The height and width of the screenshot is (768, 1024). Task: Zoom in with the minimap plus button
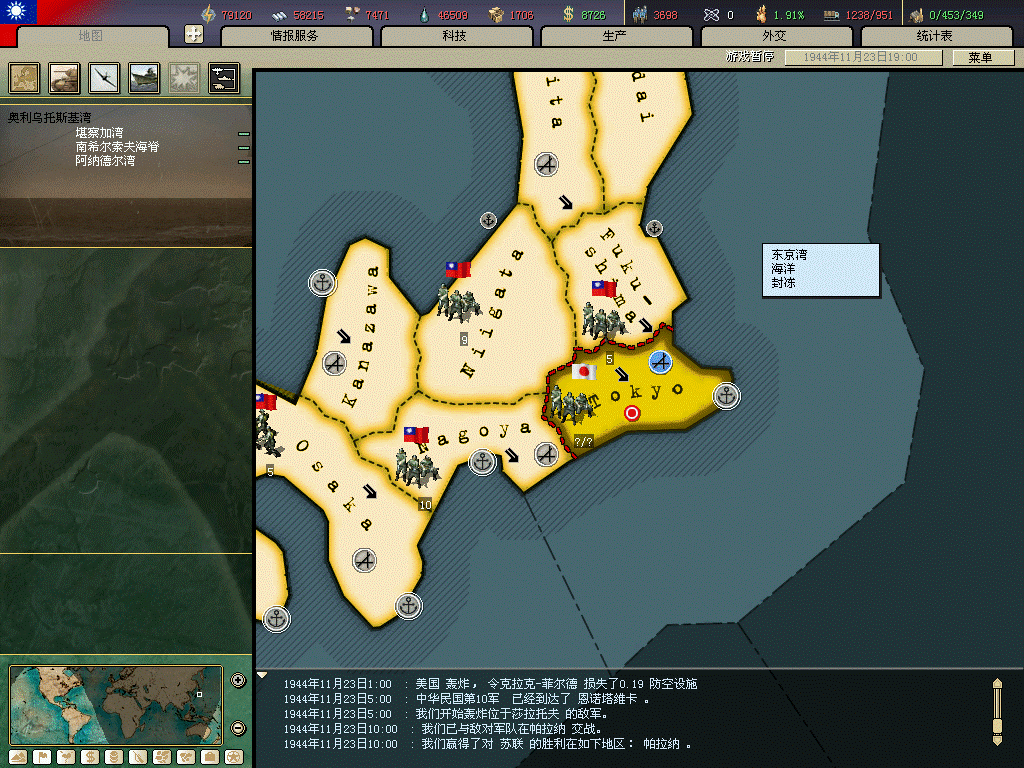238,680
